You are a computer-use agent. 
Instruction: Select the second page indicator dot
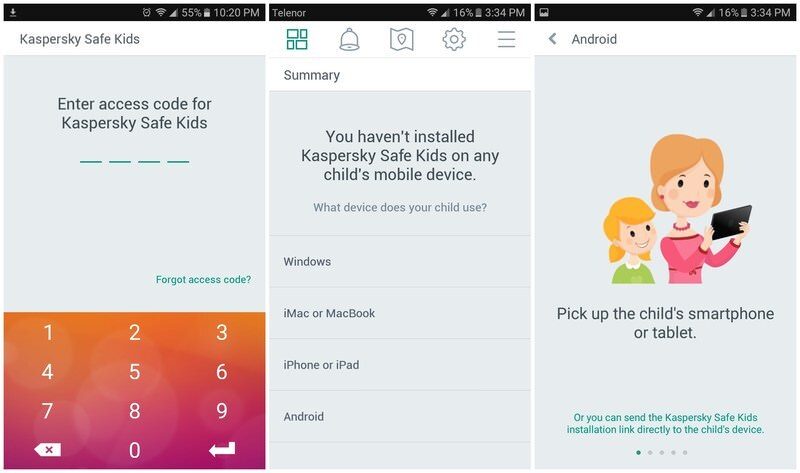650,453
